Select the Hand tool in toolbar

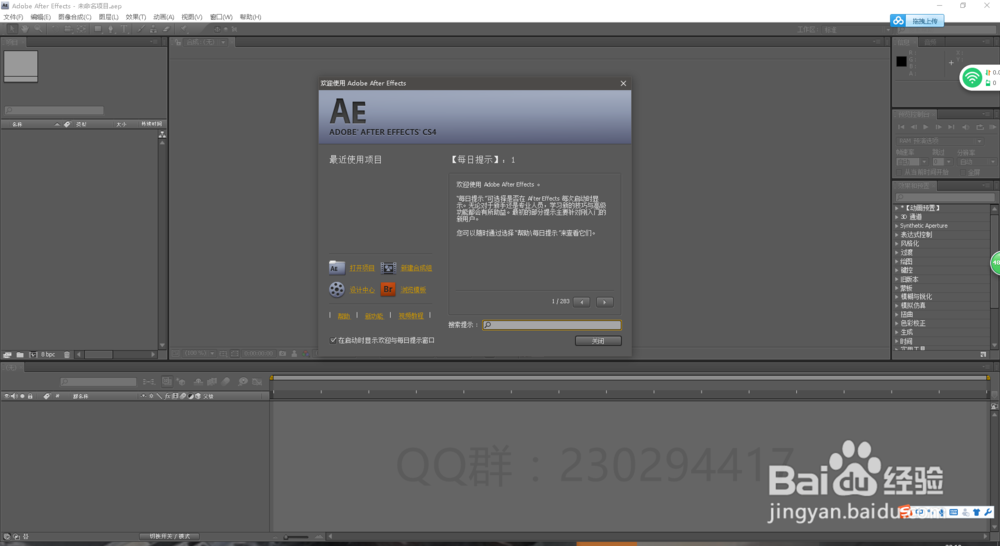coord(25,29)
